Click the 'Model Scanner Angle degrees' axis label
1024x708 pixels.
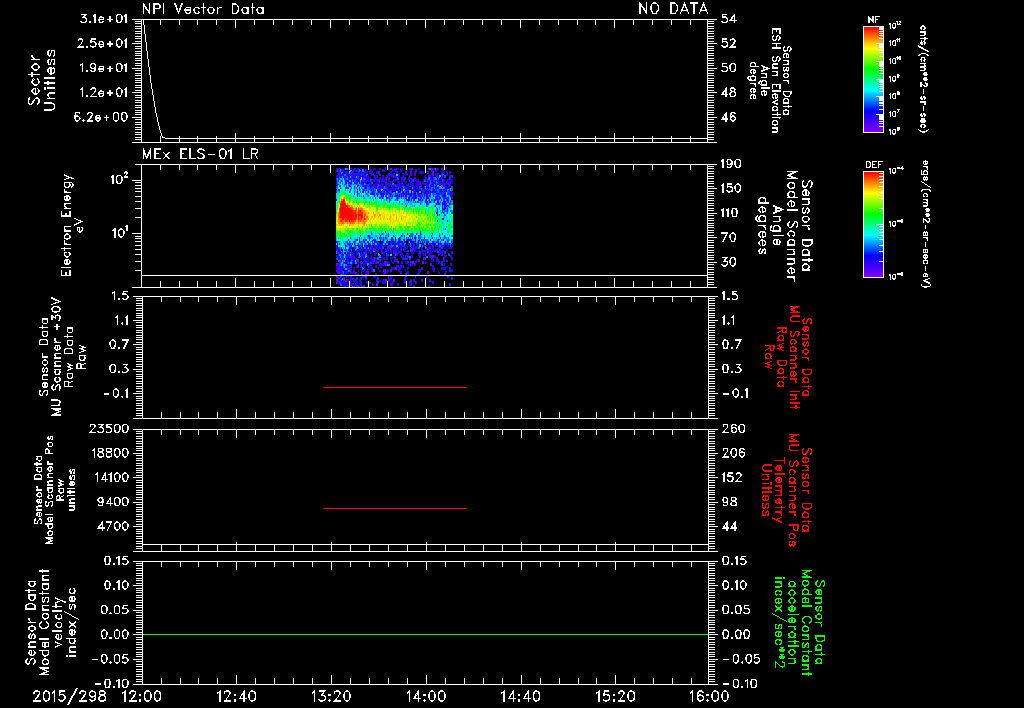point(784,226)
